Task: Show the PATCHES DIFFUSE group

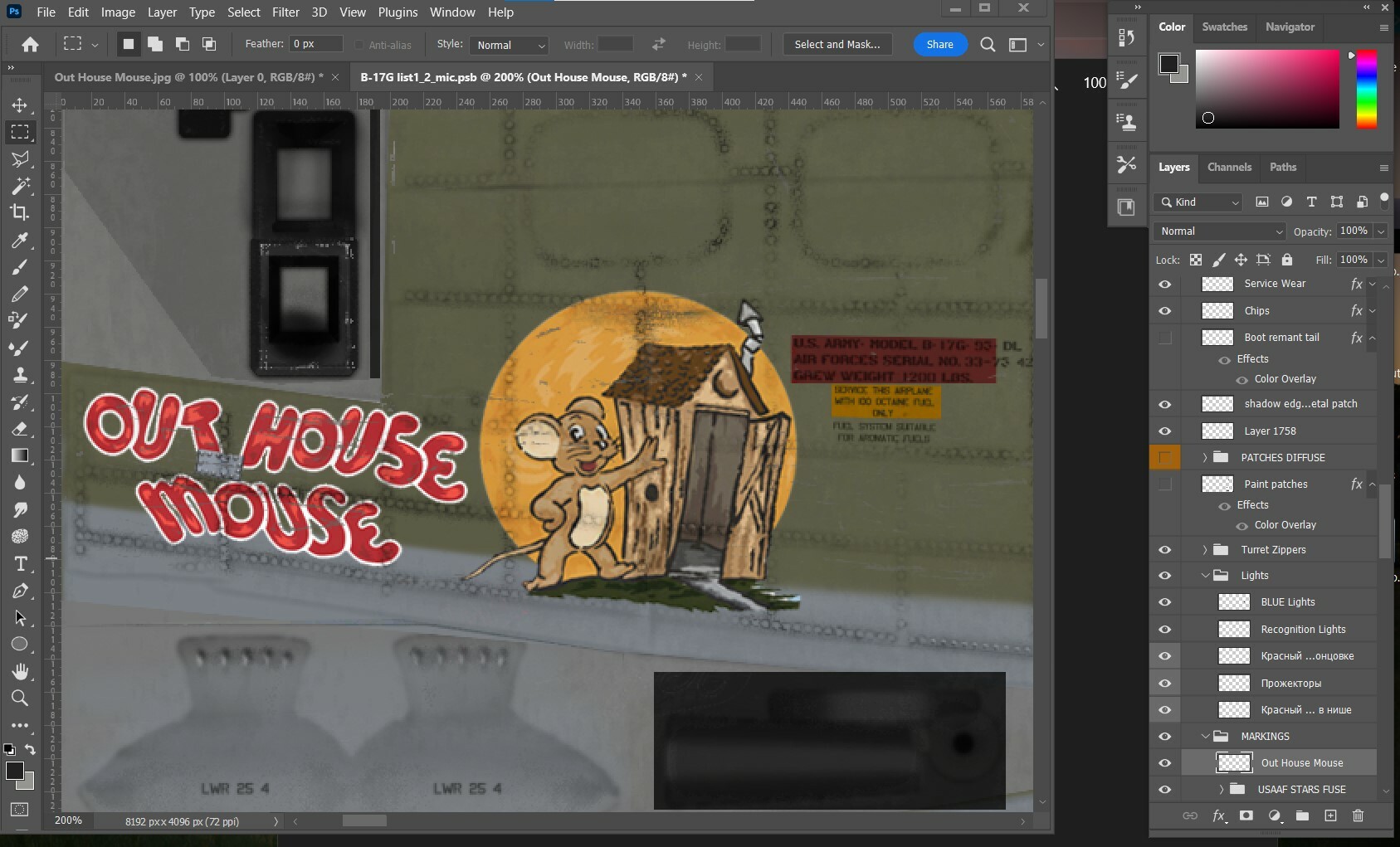Action: tap(1165, 458)
